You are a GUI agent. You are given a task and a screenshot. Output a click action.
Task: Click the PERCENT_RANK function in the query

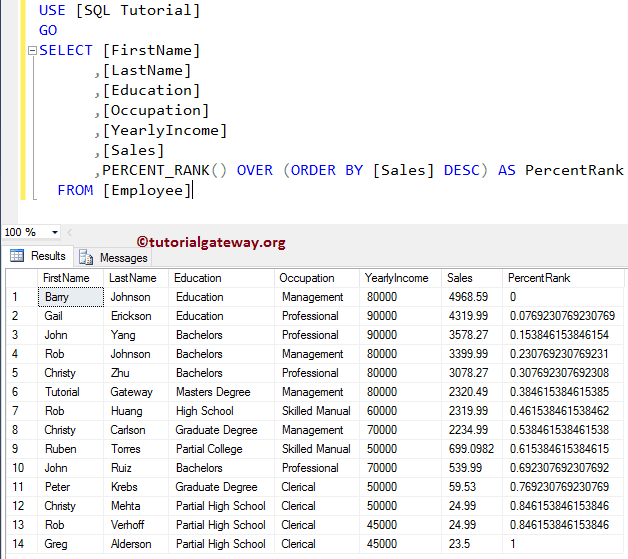[155, 170]
